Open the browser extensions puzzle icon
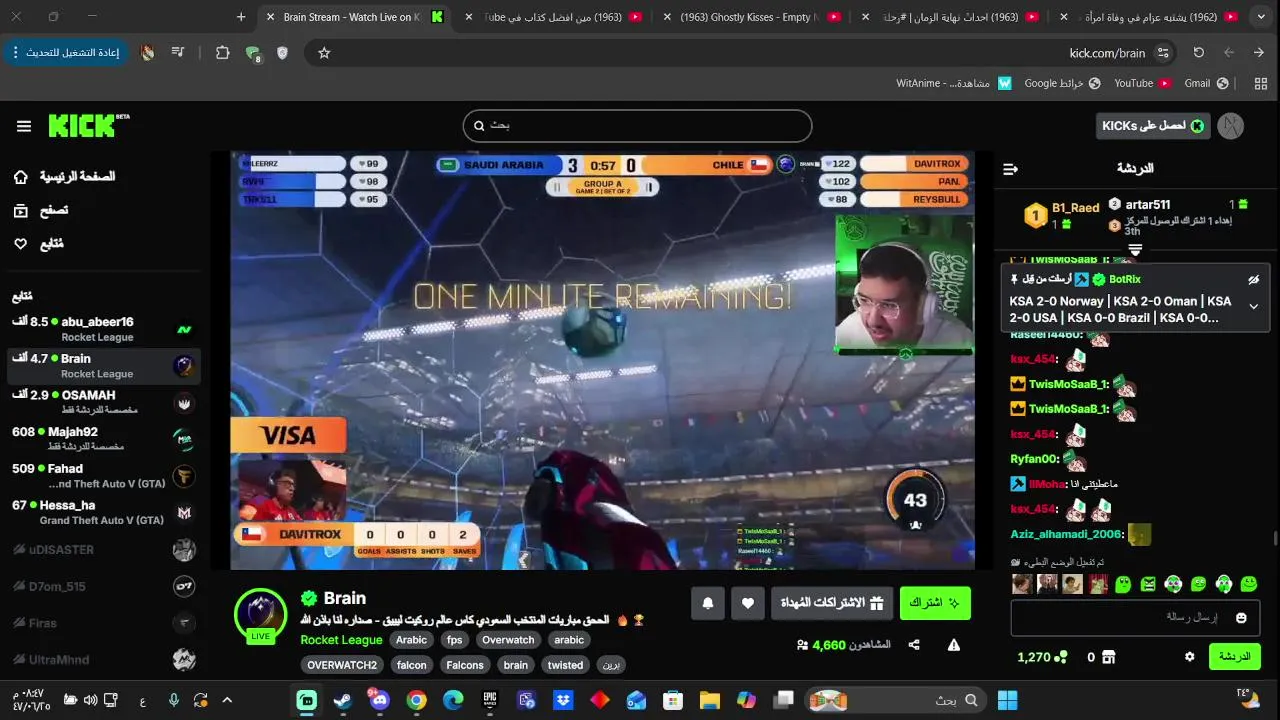This screenshot has width=1280, height=720. (x=223, y=53)
